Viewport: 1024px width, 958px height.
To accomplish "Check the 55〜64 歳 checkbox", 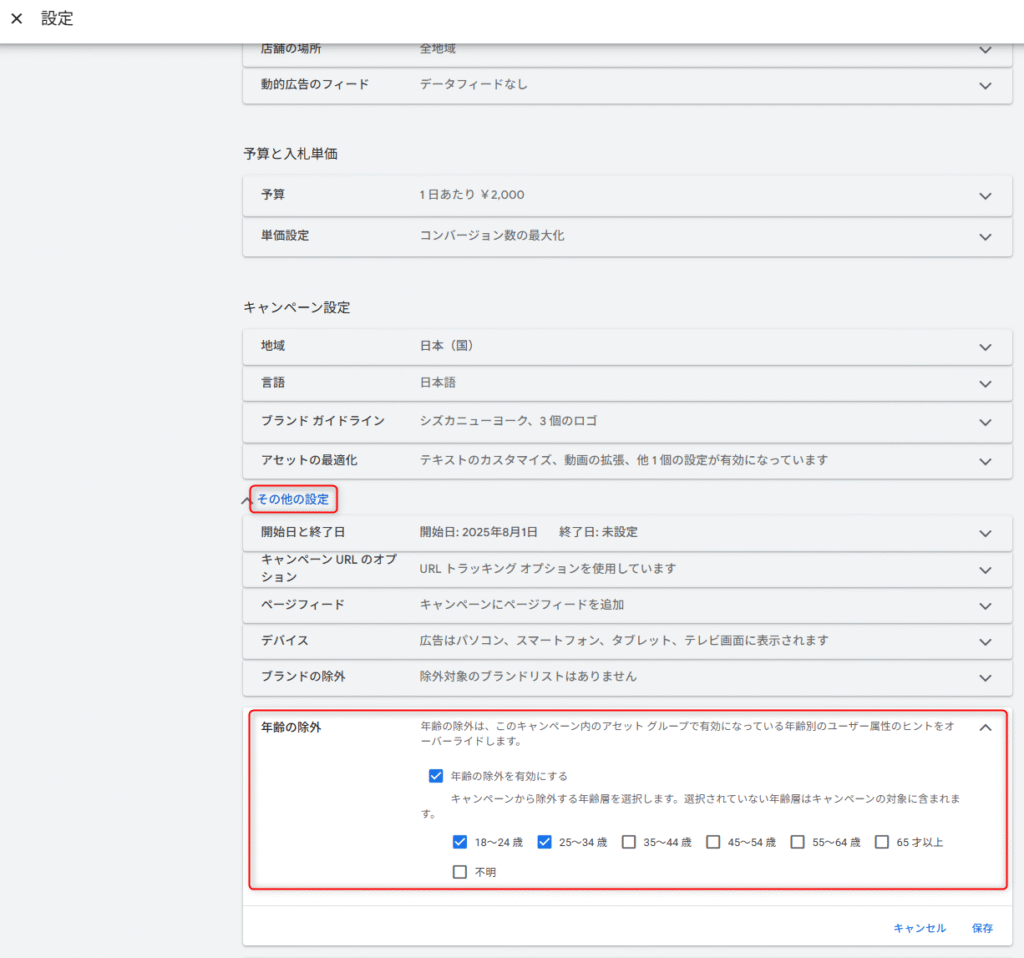I will [797, 842].
